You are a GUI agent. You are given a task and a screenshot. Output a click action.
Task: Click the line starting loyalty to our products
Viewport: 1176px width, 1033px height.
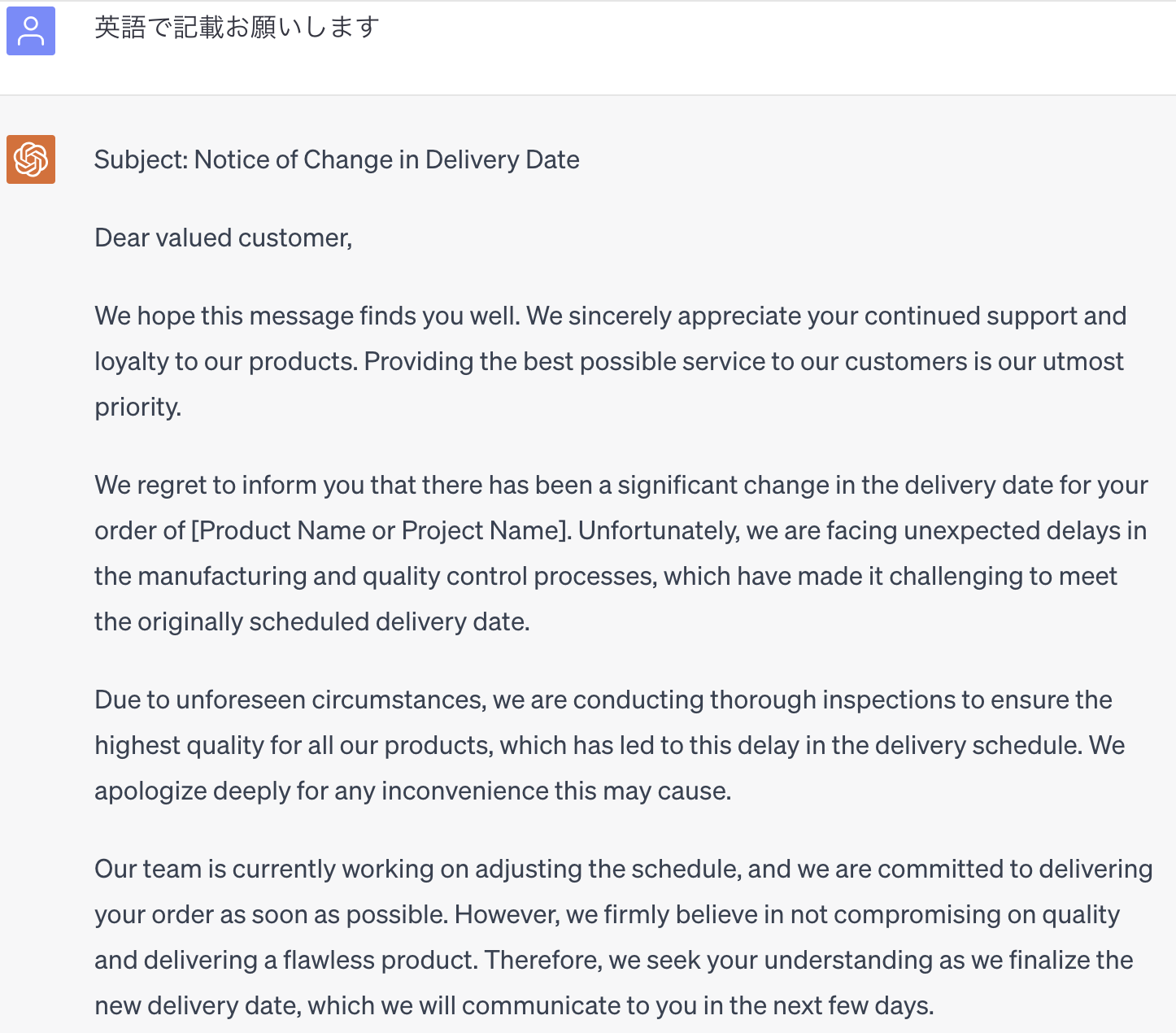[x=609, y=361]
